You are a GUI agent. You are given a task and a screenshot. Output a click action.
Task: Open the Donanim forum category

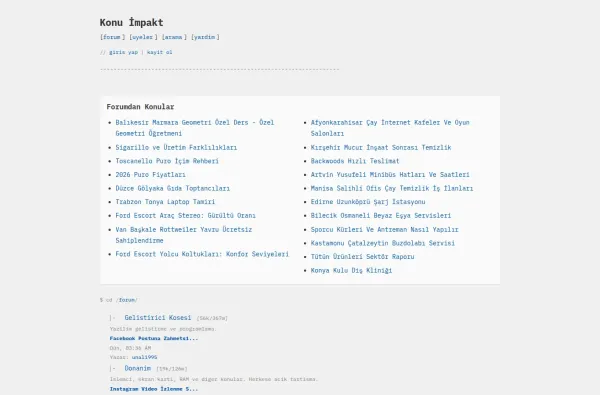point(137,368)
